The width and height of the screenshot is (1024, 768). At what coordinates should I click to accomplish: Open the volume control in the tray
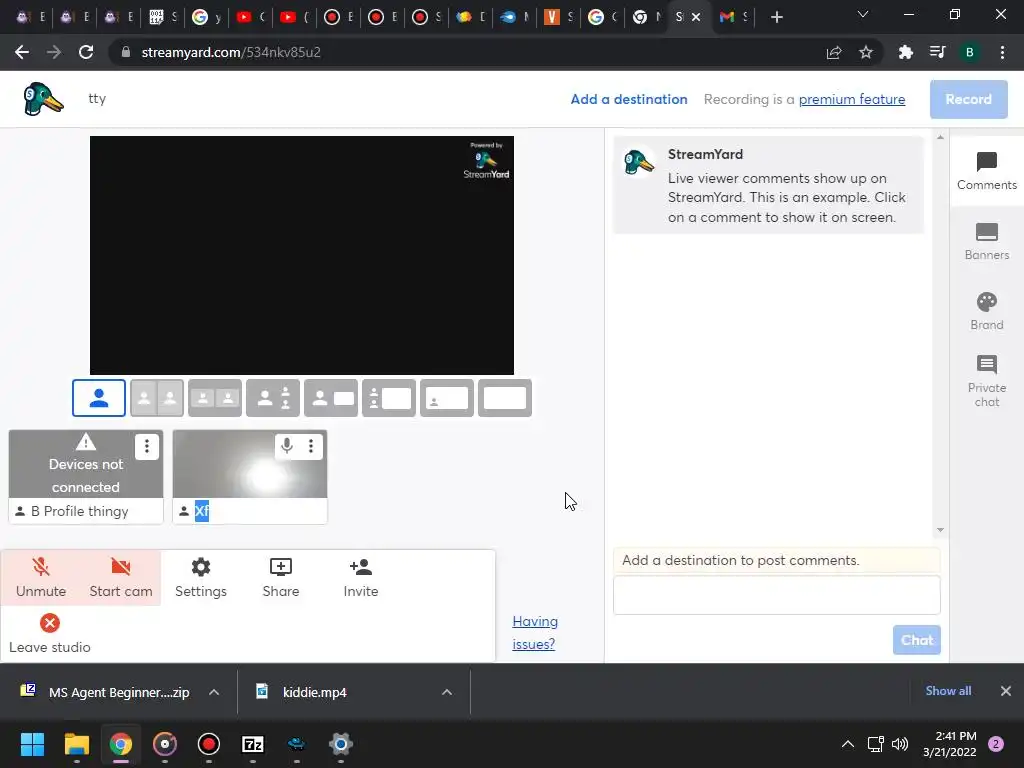click(x=900, y=744)
